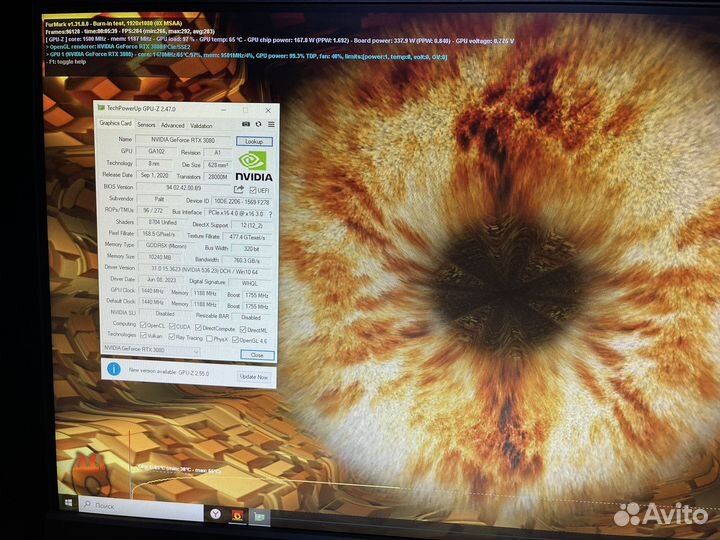Switch to the Validation tab
Image resolution: width=720 pixels, height=540 pixels.
point(201,126)
